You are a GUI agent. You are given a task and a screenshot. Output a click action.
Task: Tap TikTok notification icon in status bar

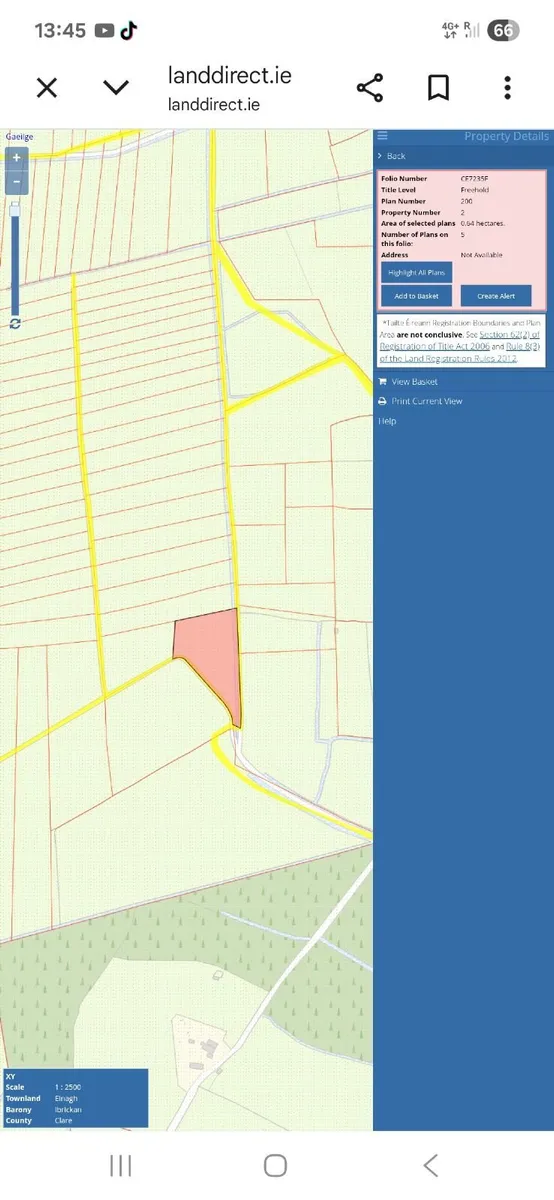[x=129, y=30]
